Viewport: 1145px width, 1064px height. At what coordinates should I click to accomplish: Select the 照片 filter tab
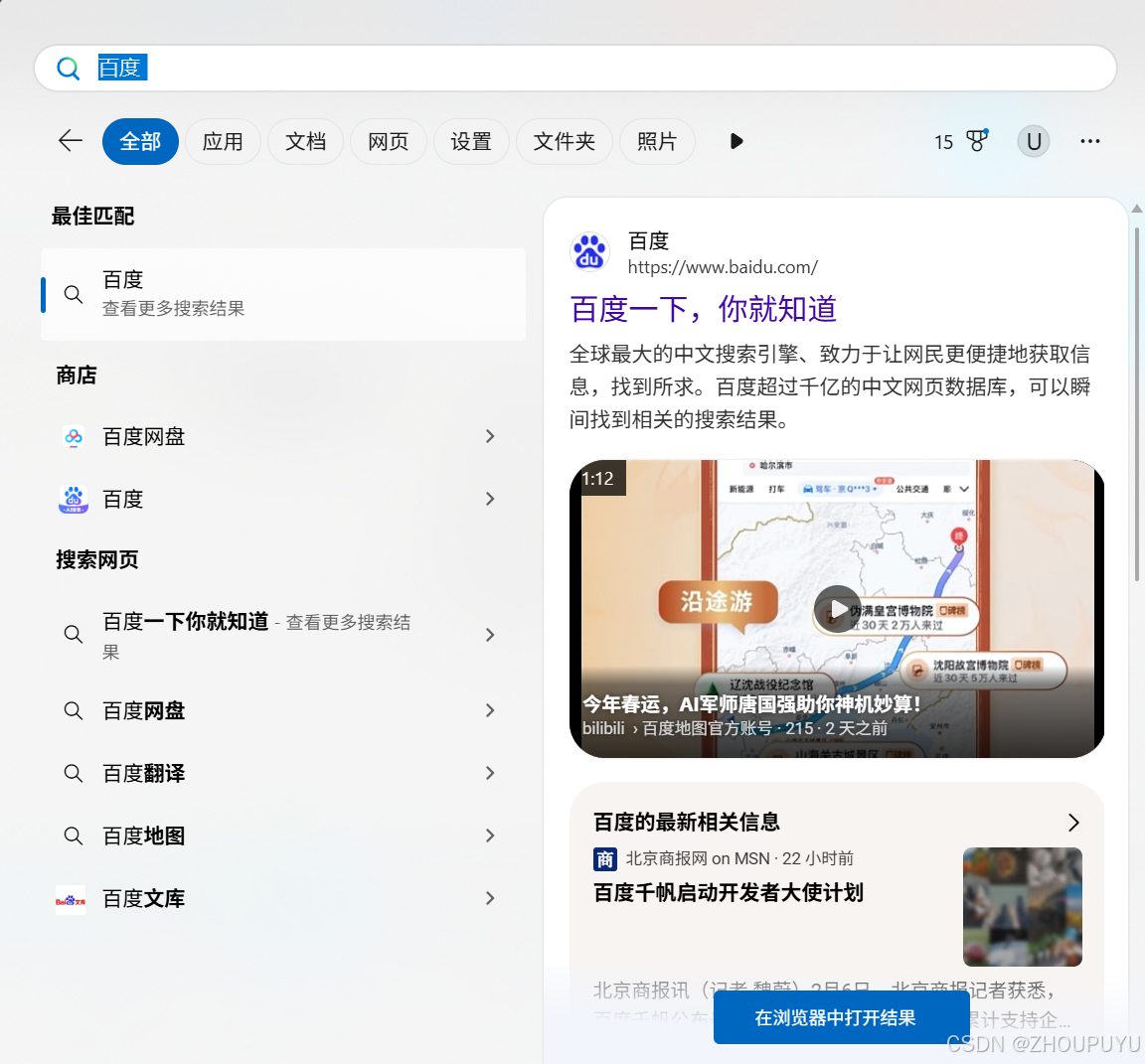pyautogui.click(x=656, y=141)
